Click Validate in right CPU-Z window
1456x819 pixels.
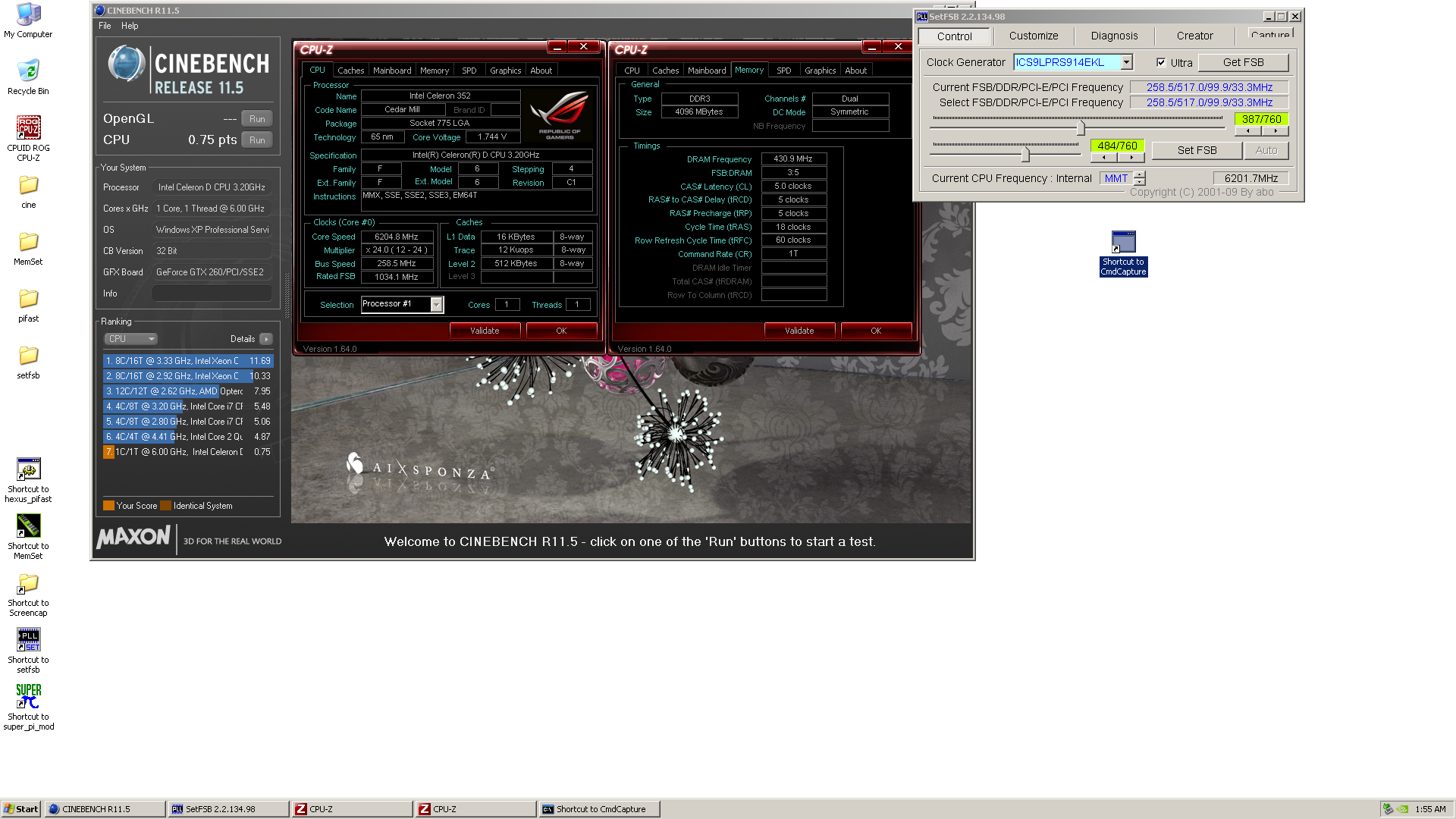pyautogui.click(x=799, y=331)
